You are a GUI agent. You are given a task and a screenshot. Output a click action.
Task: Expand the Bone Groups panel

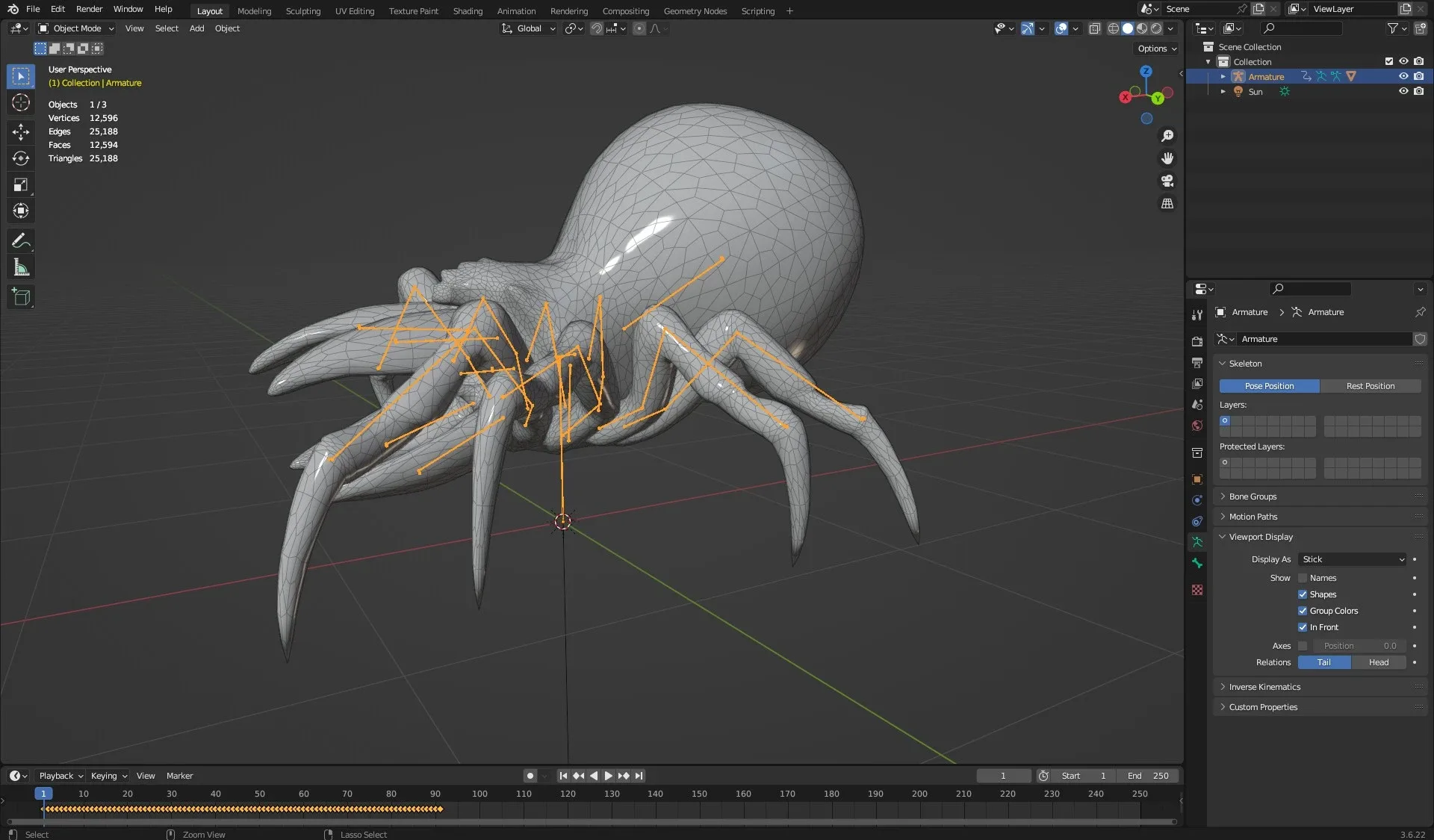[1253, 497]
